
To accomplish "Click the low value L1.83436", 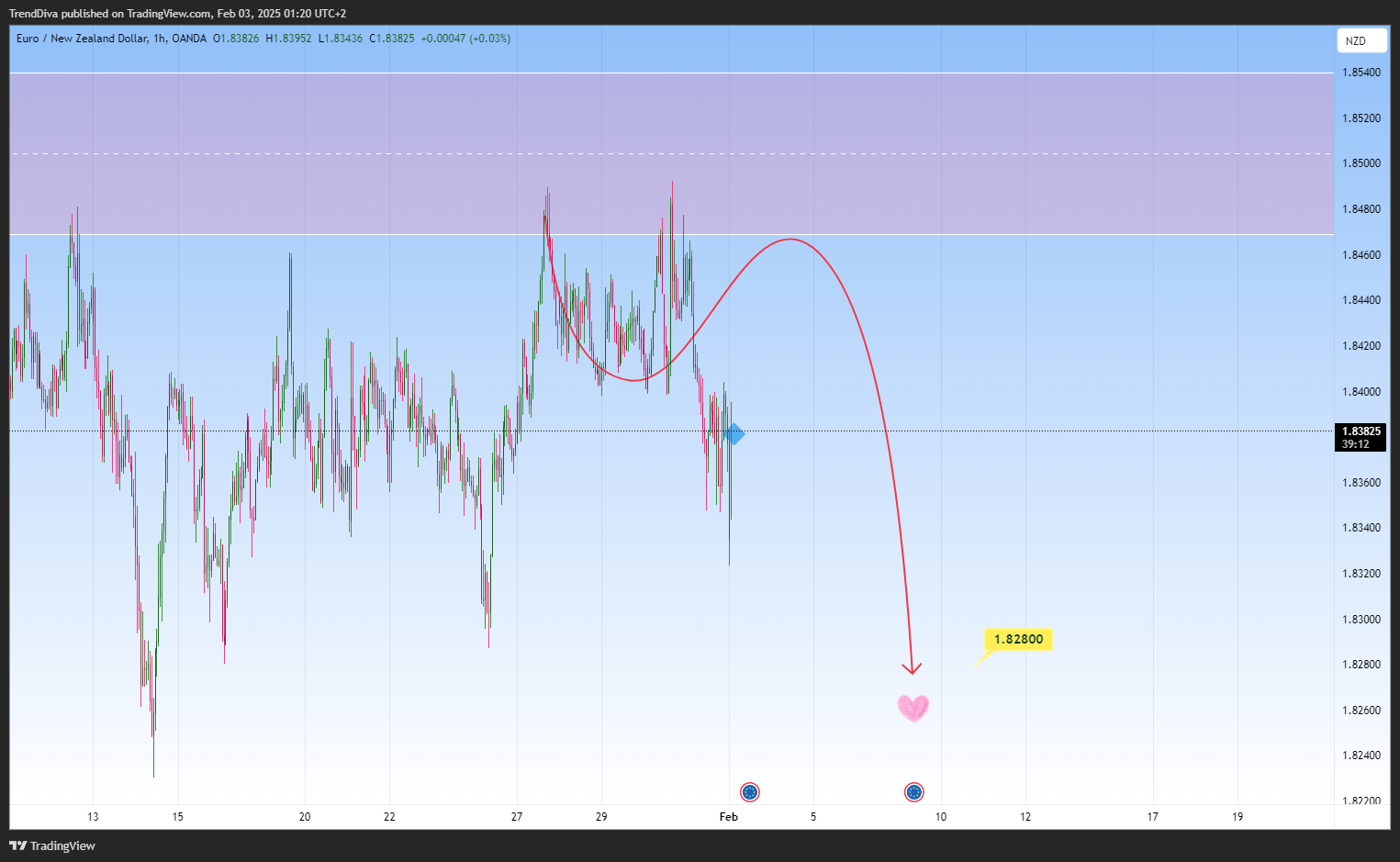I will 341,39.
